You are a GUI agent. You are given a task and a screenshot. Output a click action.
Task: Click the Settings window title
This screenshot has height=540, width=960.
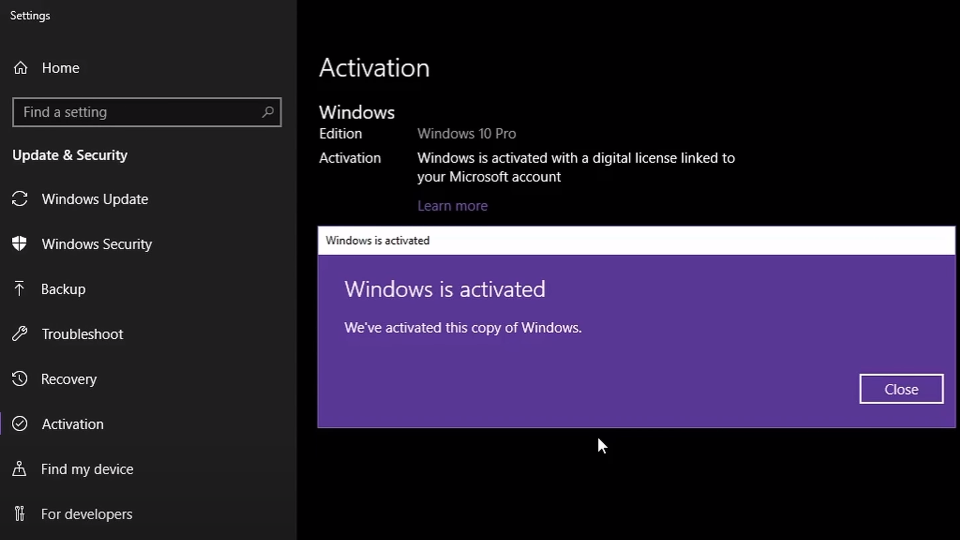tap(30, 15)
